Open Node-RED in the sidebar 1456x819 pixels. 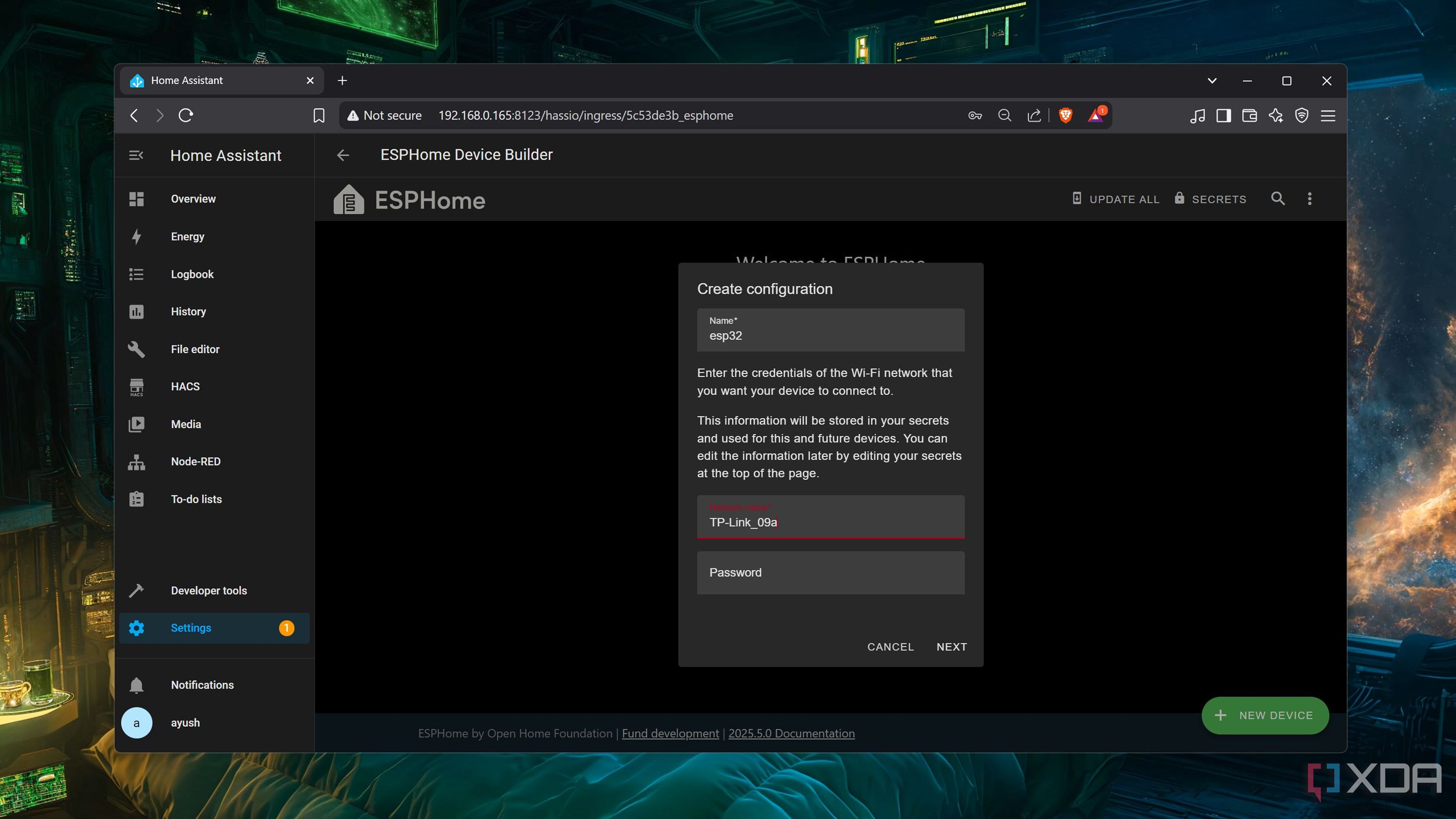tap(195, 462)
